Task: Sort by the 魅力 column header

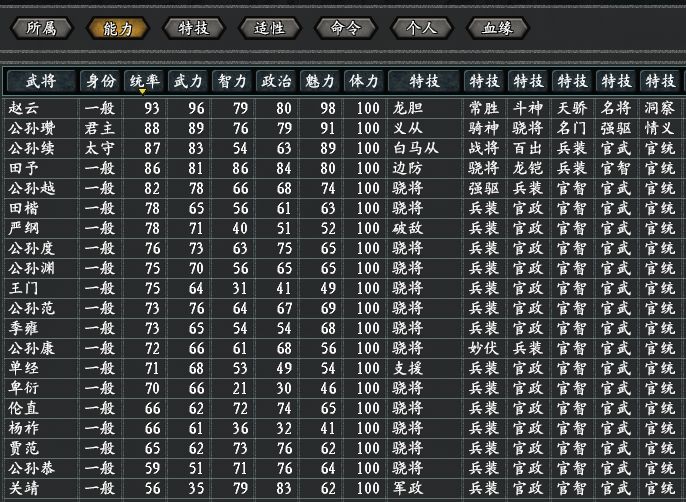Action: 319,81
